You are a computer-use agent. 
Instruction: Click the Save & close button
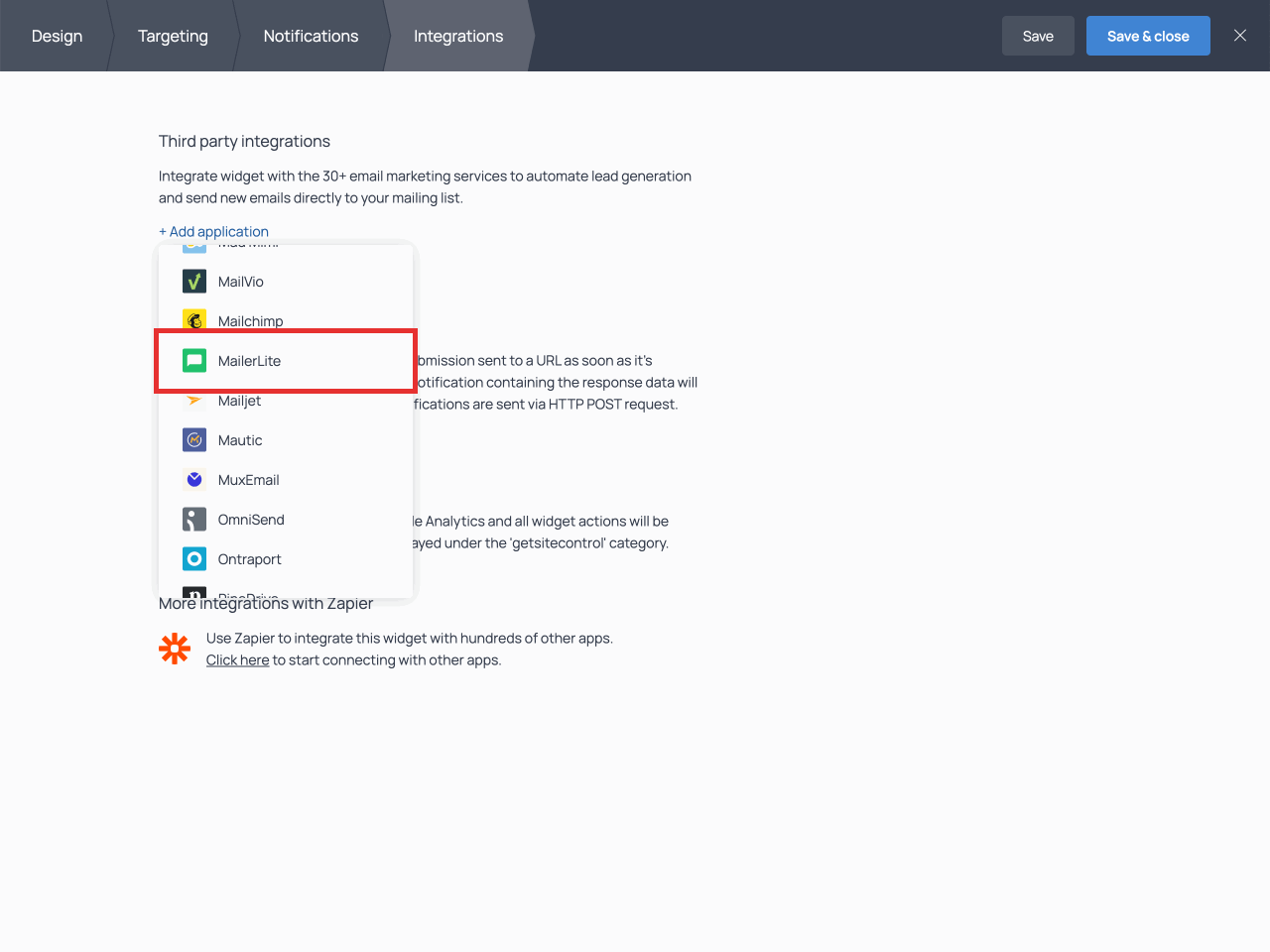pos(1148,36)
